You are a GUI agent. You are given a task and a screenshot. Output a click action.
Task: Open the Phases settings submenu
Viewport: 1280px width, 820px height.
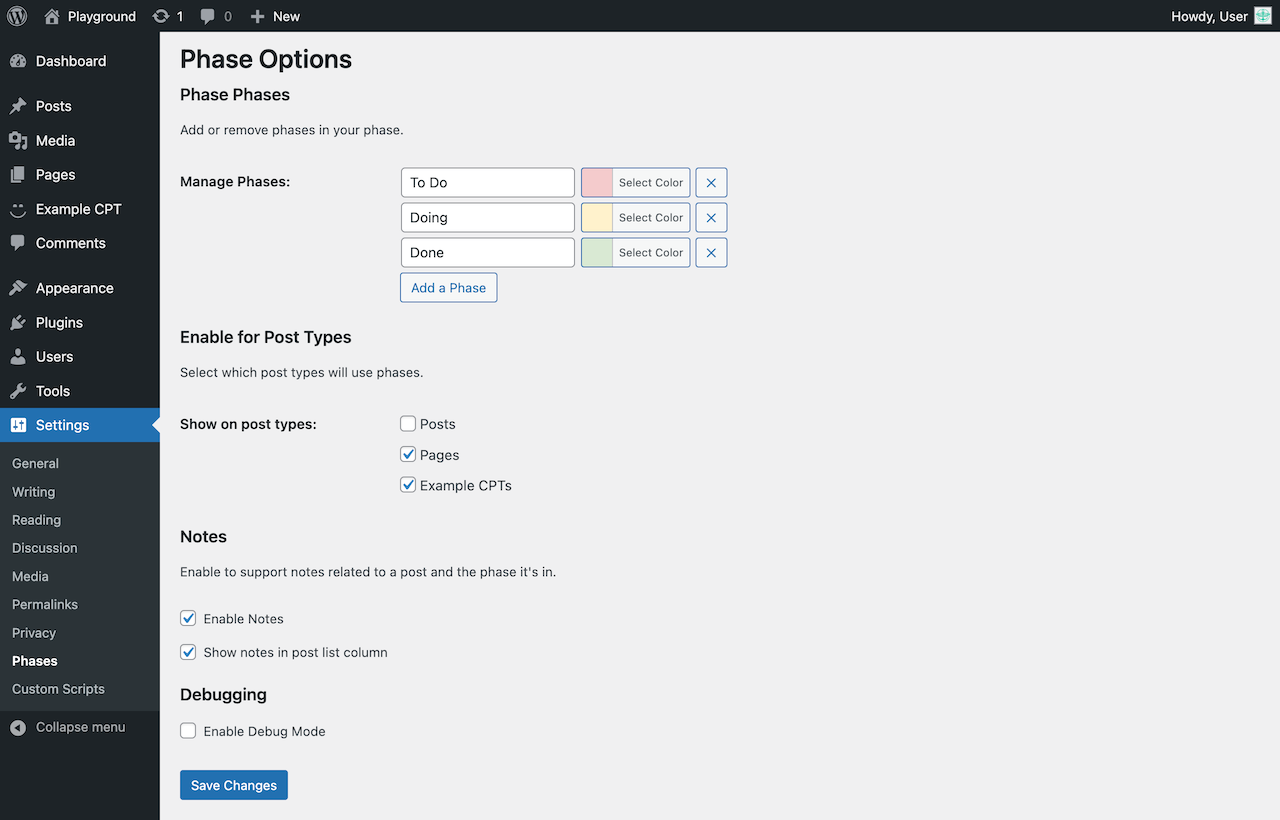(35, 661)
